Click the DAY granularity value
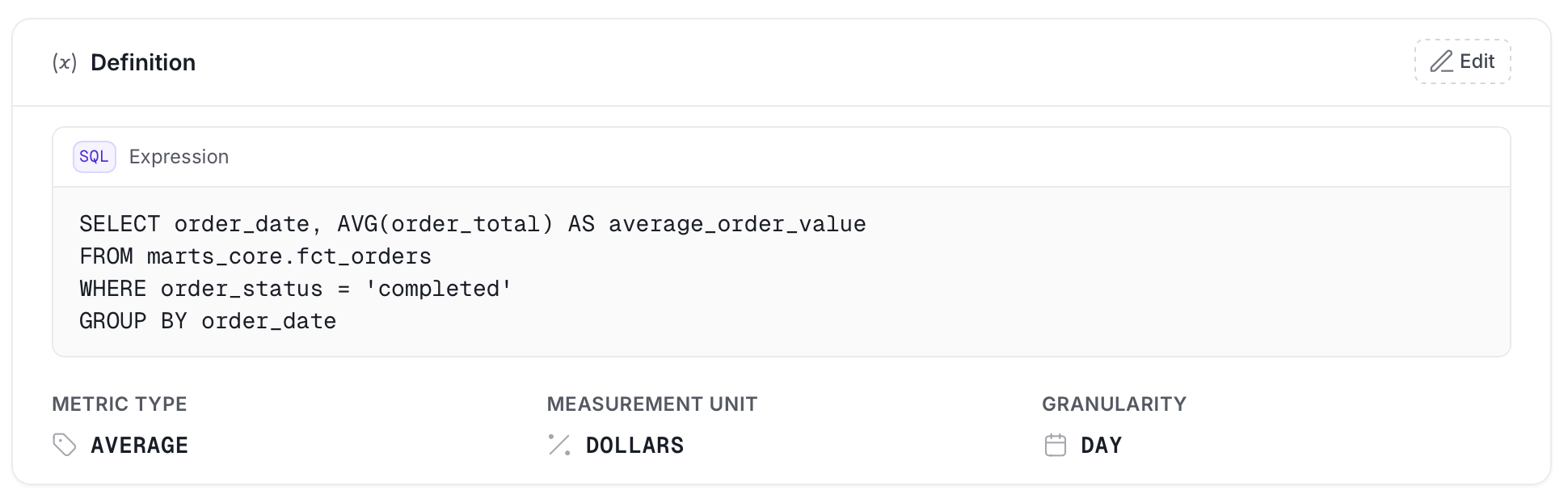 (1101, 446)
